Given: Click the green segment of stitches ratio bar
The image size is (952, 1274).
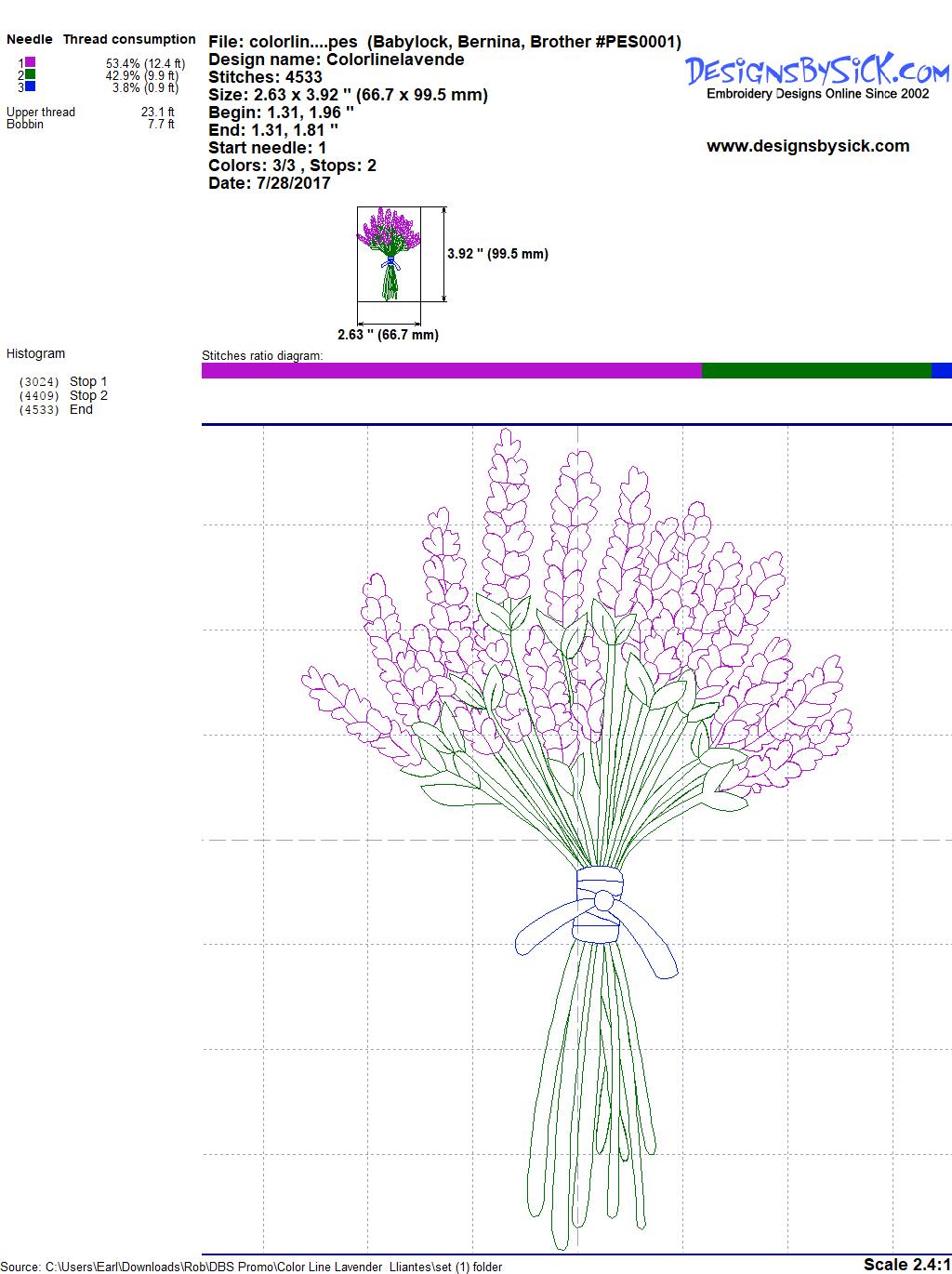Looking at the screenshot, I should 815,371.
